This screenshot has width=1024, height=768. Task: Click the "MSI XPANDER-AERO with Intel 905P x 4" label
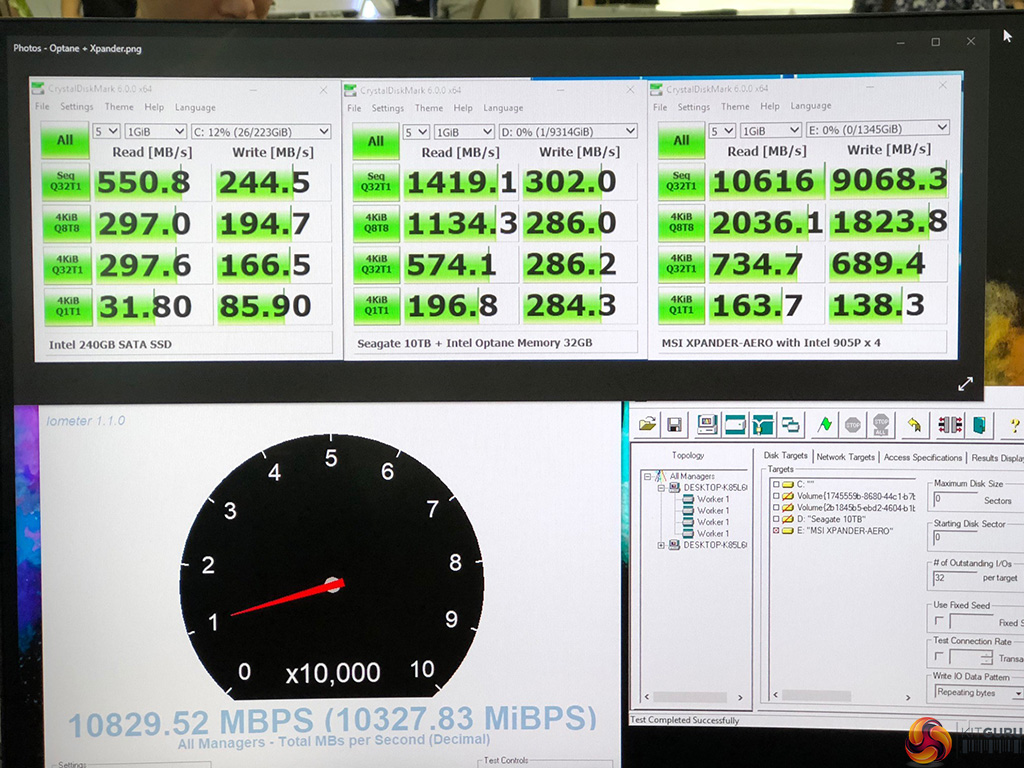point(771,342)
